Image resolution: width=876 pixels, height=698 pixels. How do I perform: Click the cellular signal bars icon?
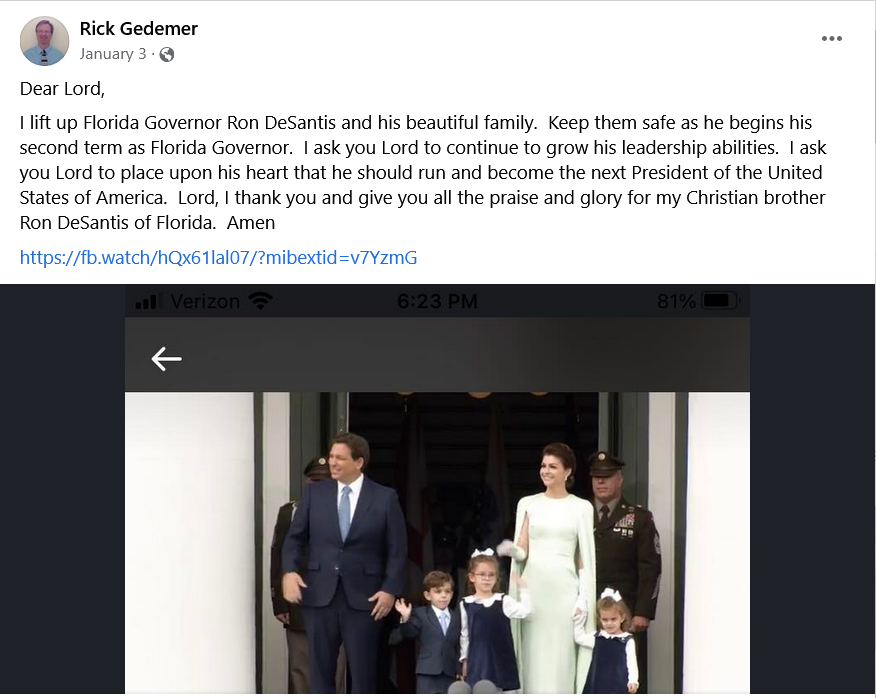click(147, 301)
